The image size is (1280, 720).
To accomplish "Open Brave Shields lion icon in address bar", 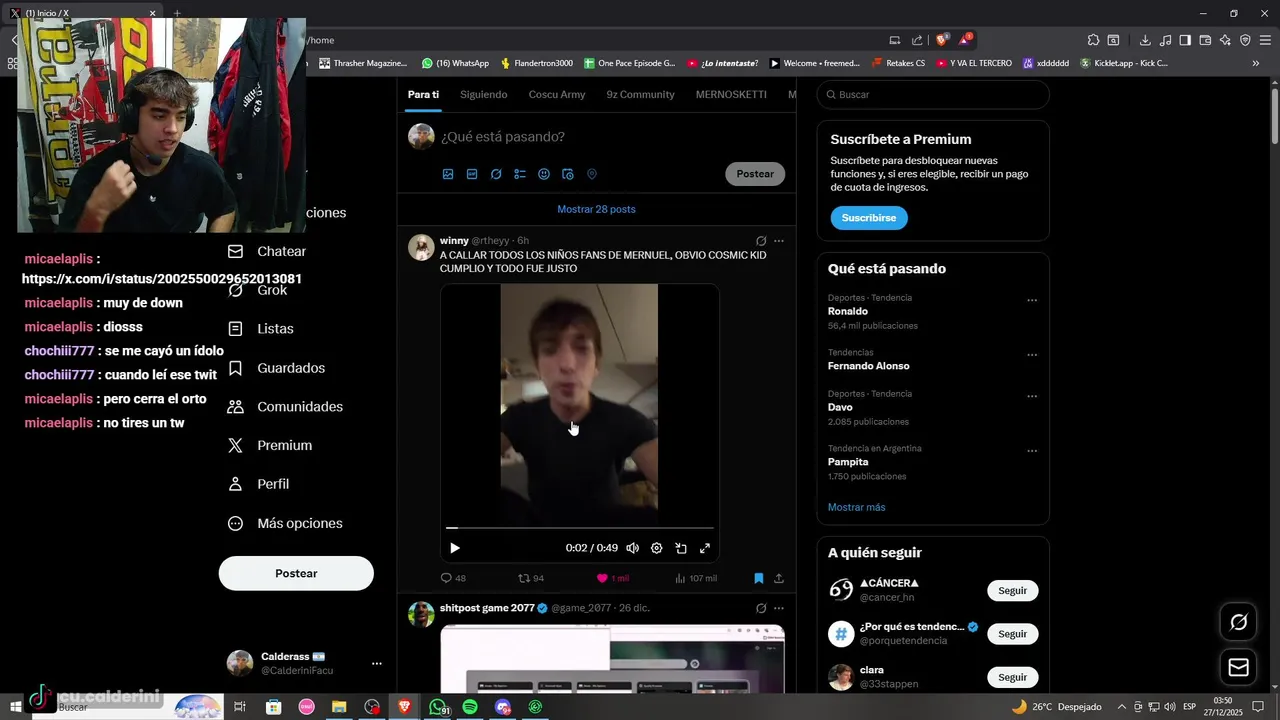I will [x=941, y=40].
